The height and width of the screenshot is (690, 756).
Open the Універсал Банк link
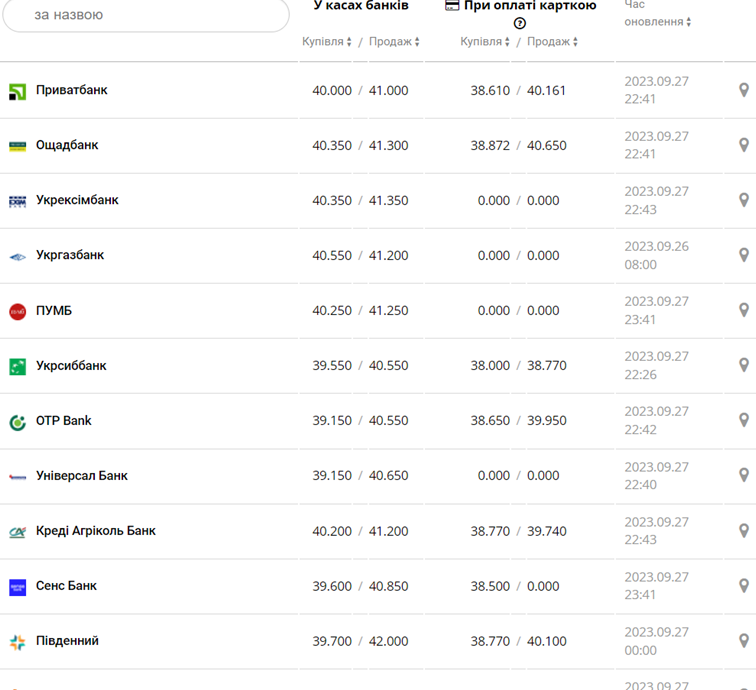pyautogui.click(x=82, y=476)
